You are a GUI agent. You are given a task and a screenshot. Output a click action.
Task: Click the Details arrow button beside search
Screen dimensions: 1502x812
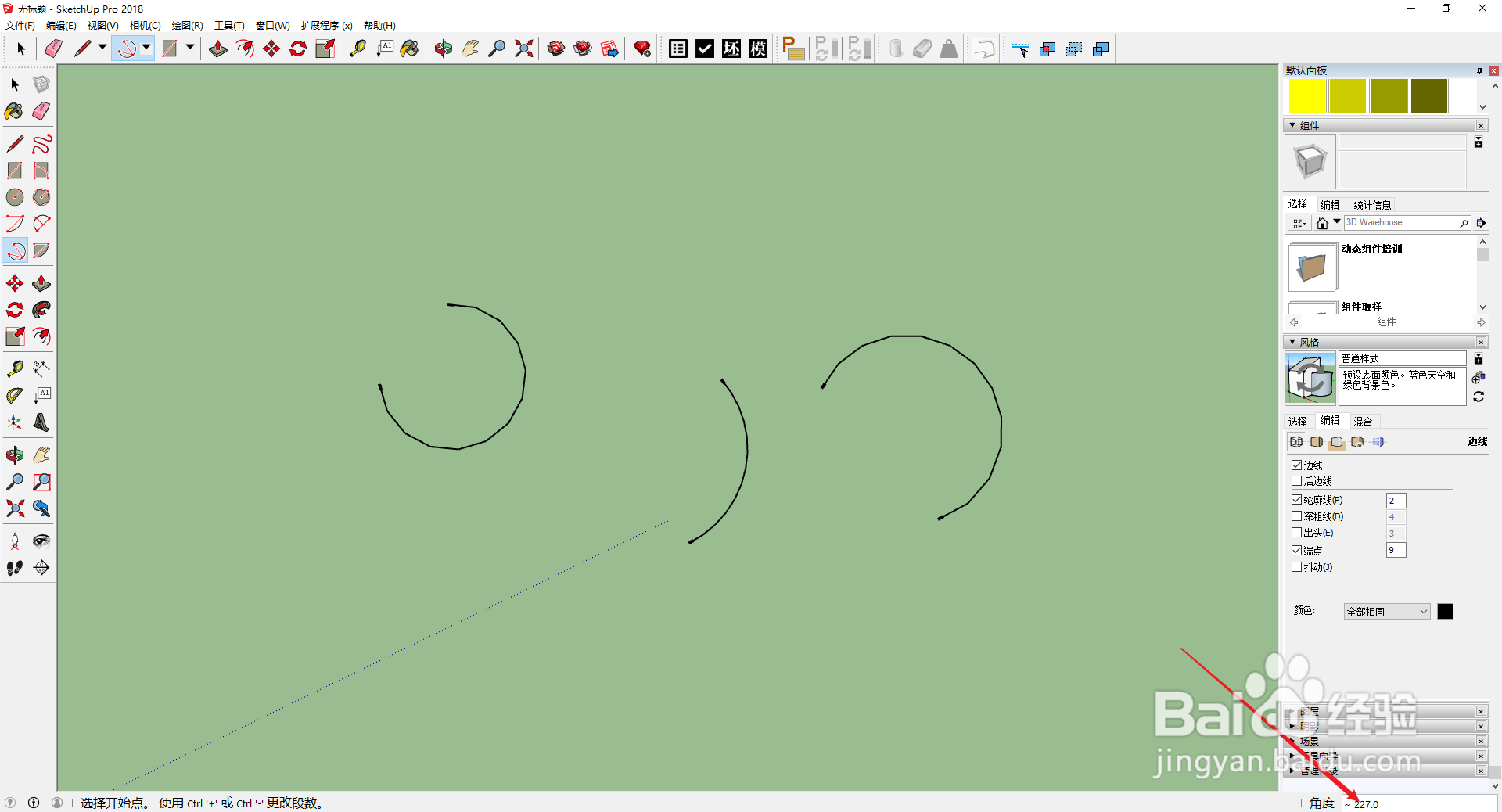click(x=1481, y=223)
